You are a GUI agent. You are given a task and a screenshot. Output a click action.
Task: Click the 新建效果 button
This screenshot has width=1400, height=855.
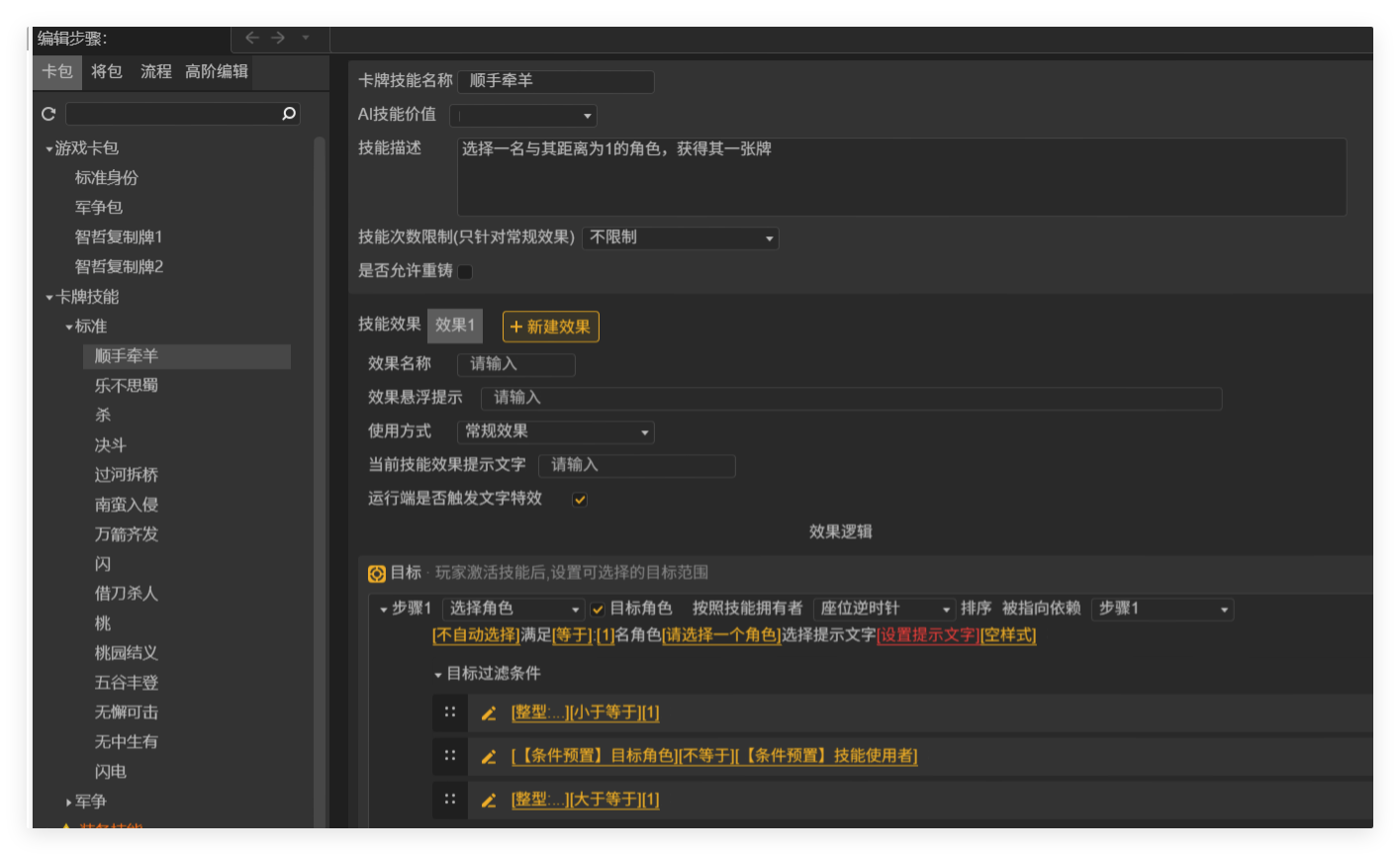tap(550, 327)
